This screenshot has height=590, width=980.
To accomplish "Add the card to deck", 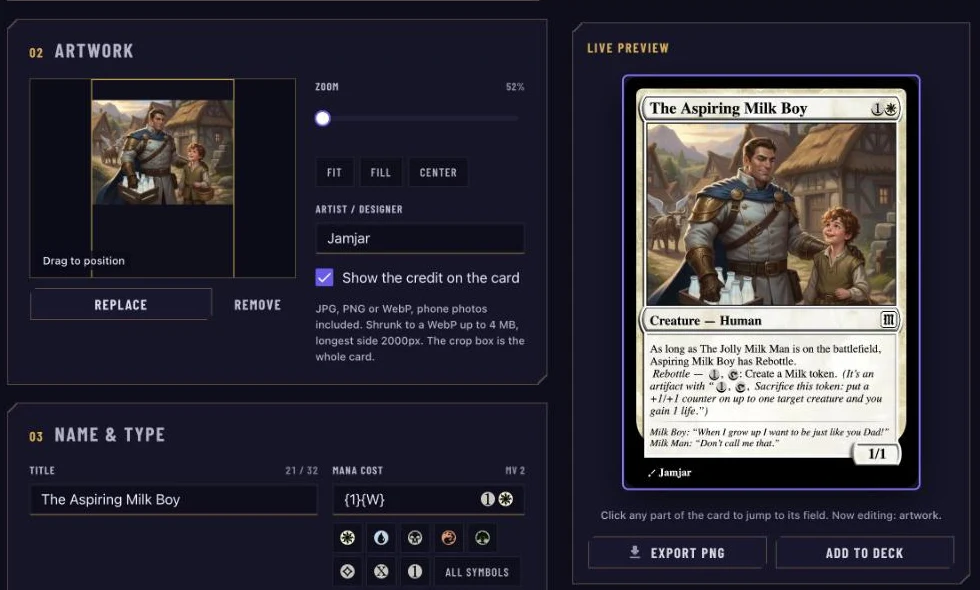I will coord(865,553).
